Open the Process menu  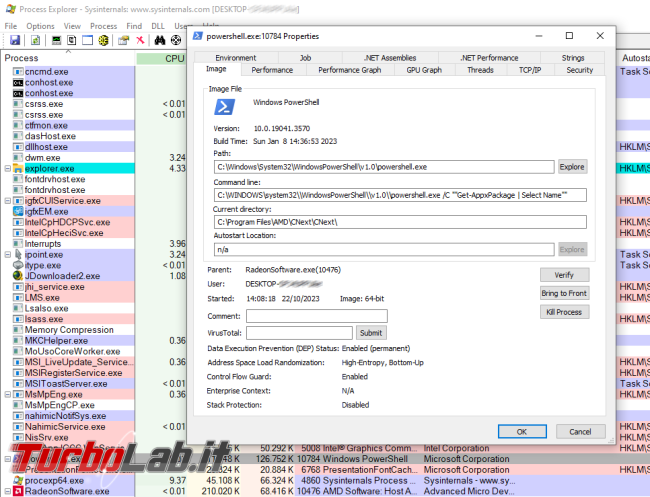click(x=104, y=26)
